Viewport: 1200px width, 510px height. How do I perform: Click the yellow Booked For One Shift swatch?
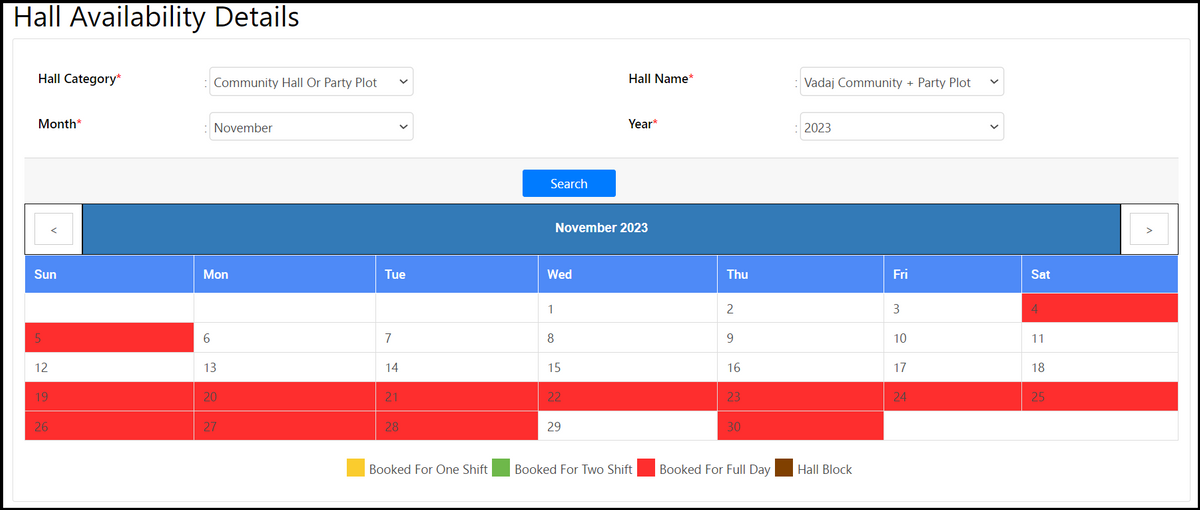(356, 468)
